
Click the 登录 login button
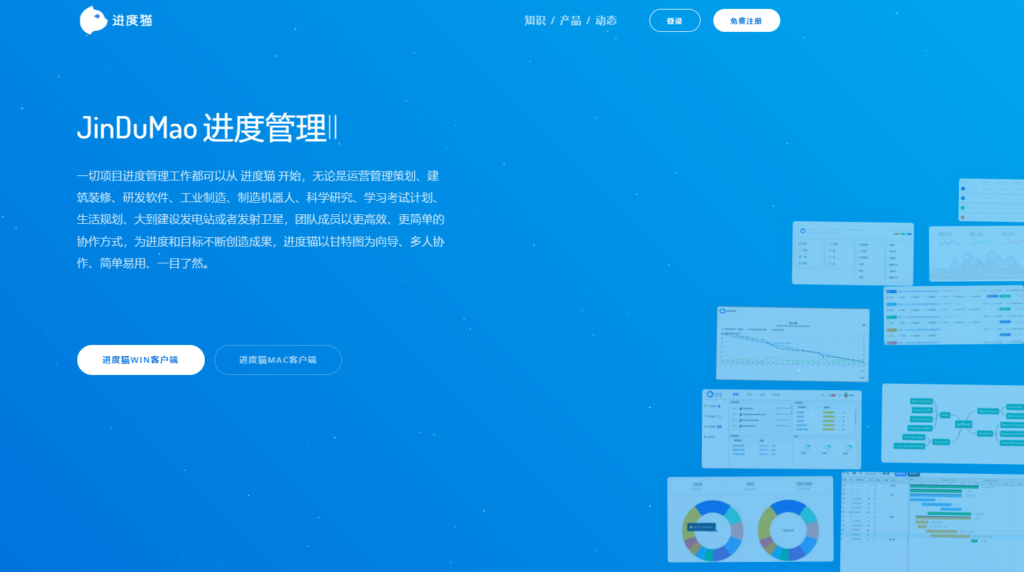pyautogui.click(x=675, y=21)
